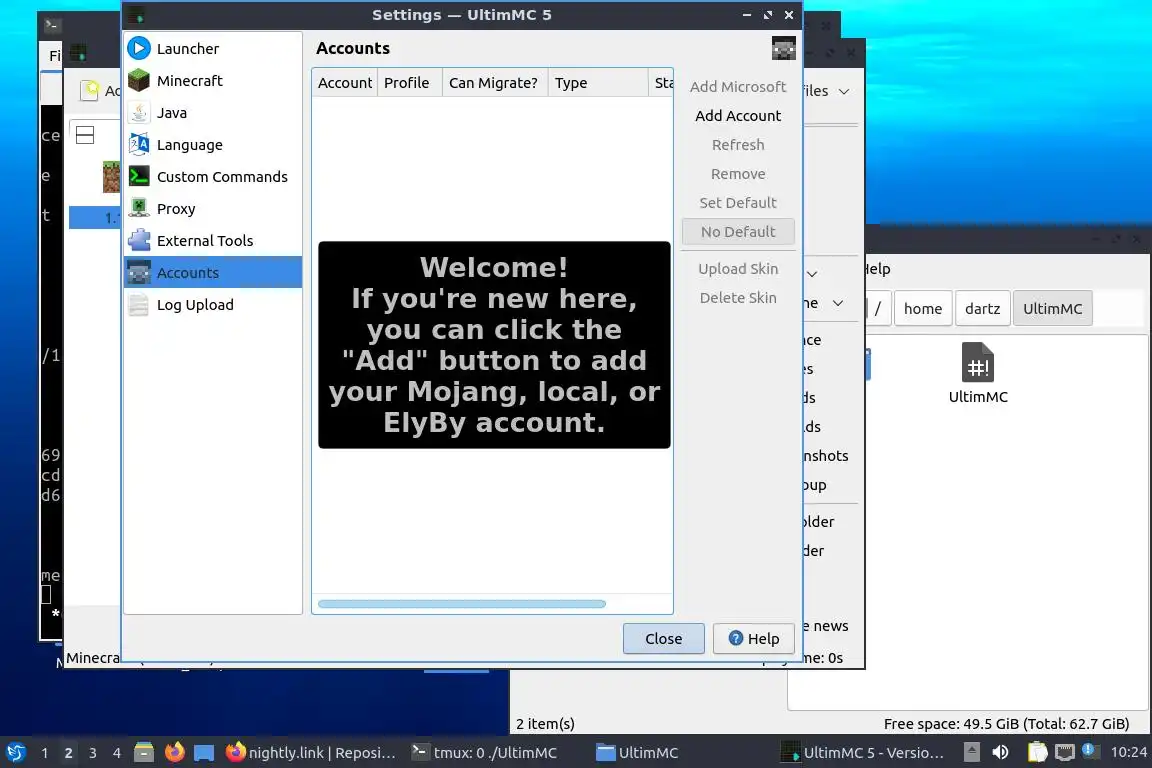Click the 10:24 taskbar clock
Viewport: 1152px width, 768px height.
click(1128, 753)
